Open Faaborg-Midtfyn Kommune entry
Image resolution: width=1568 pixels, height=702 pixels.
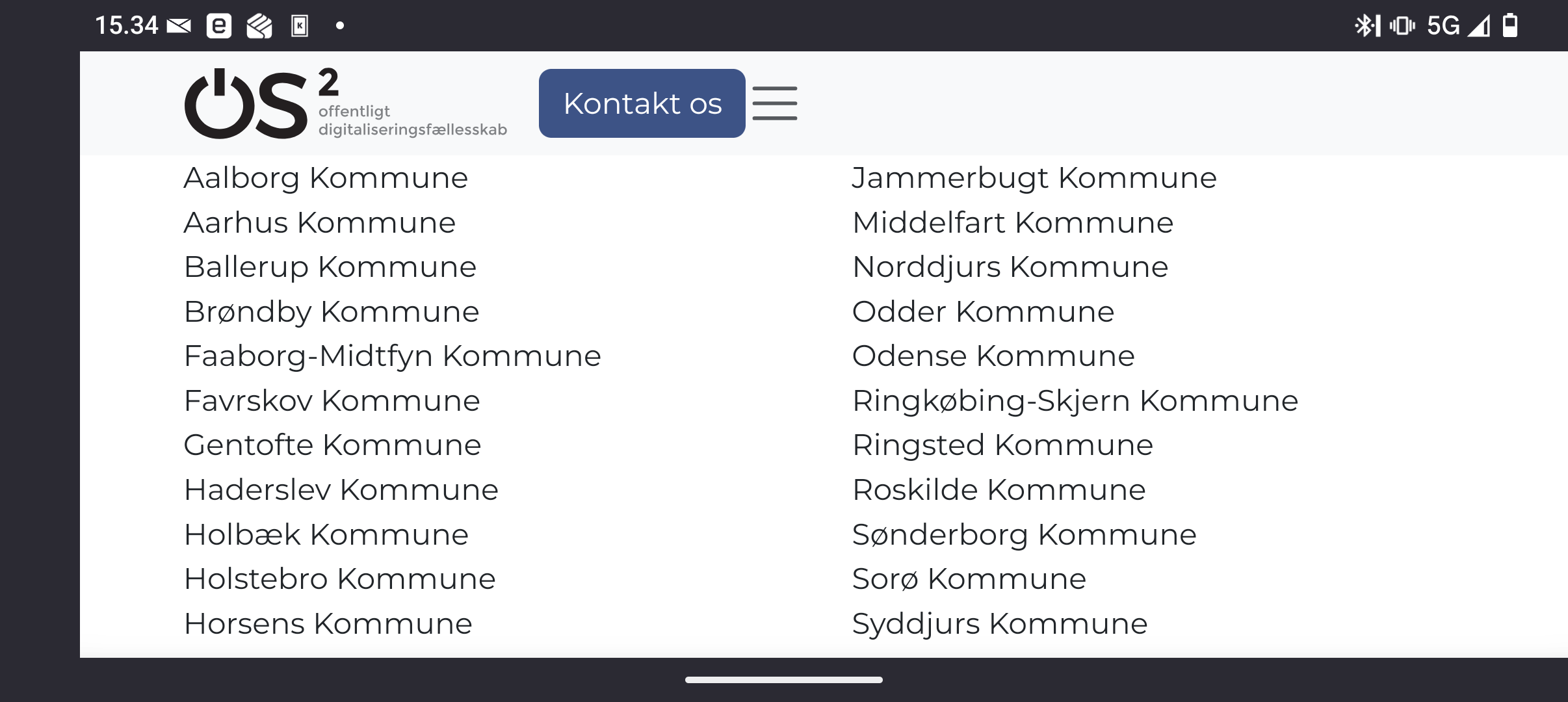coord(392,356)
